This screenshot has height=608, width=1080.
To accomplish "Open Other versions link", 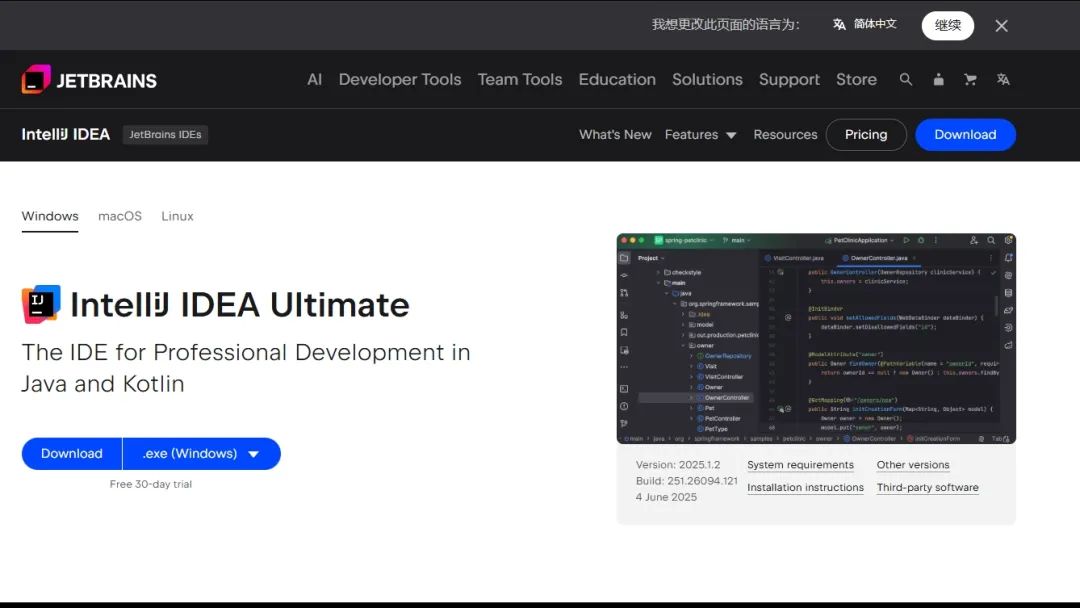I will [913, 465].
